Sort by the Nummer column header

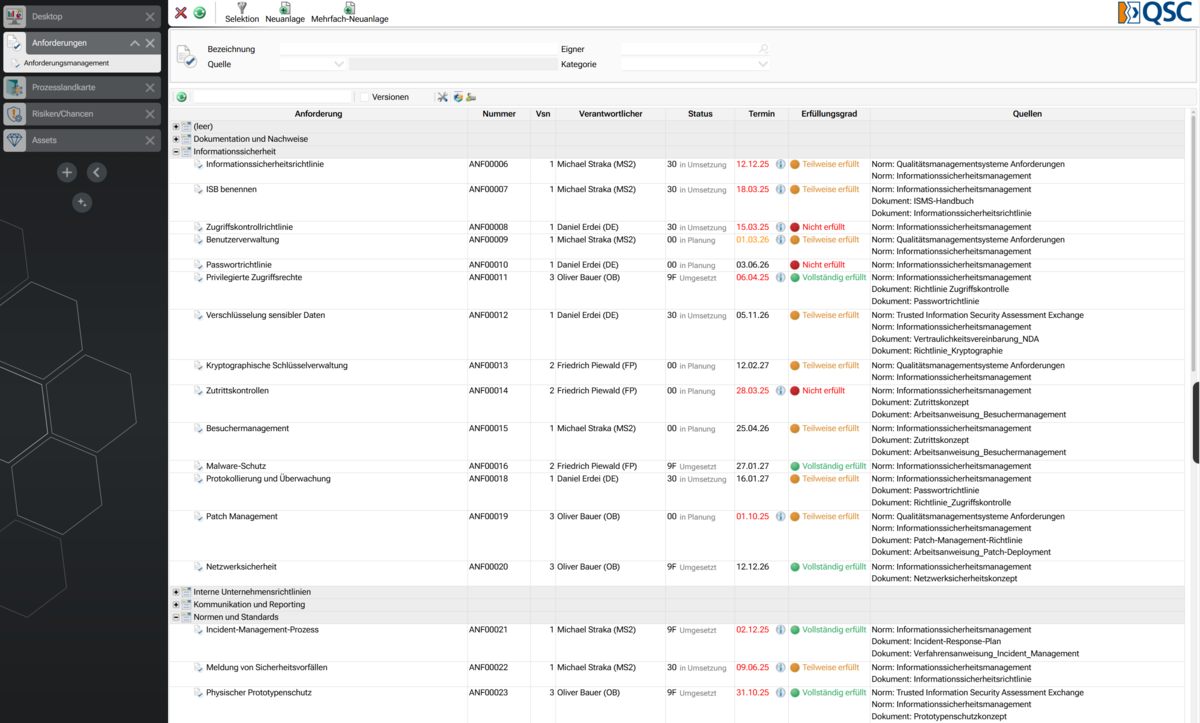coord(499,114)
